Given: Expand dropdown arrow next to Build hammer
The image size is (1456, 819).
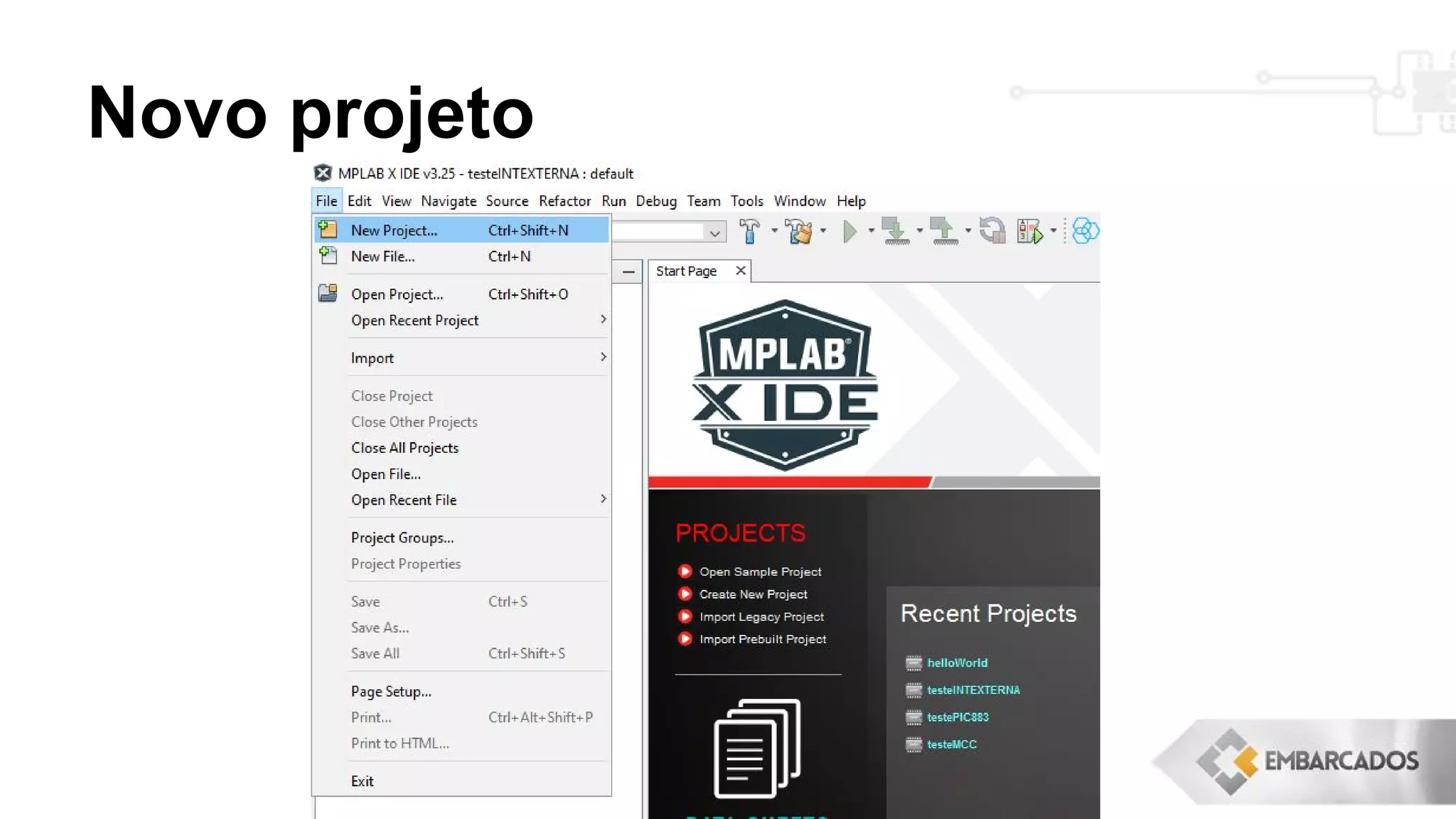Looking at the screenshot, I should [x=774, y=230].
